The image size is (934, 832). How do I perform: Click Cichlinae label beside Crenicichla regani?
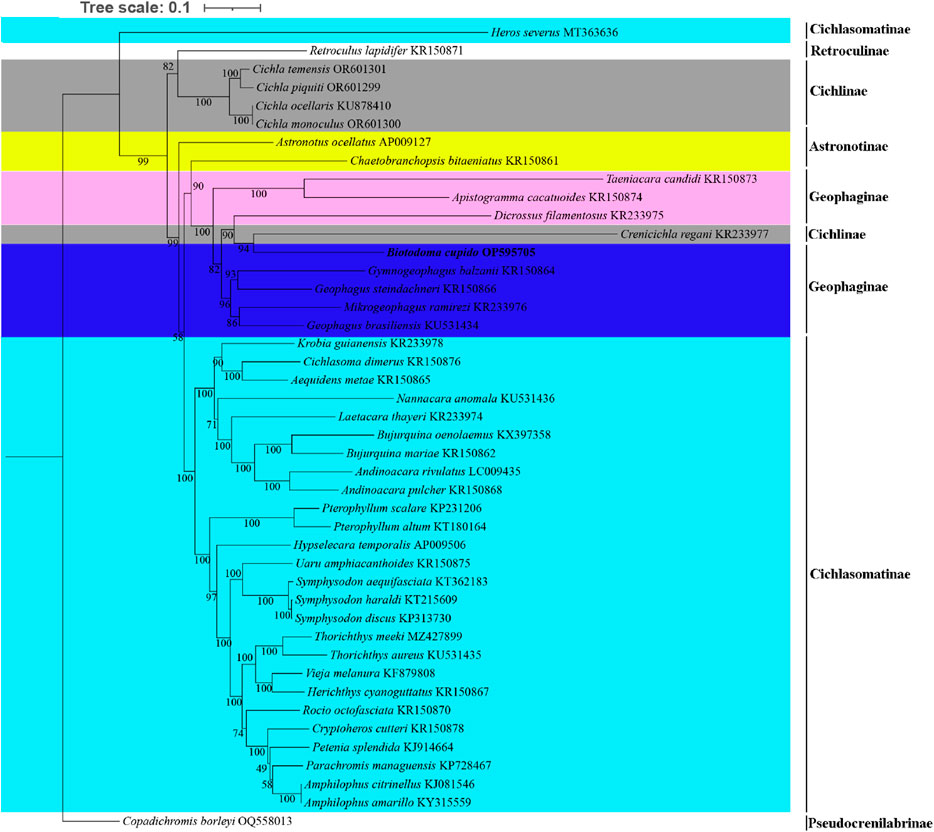click(836, 234)
